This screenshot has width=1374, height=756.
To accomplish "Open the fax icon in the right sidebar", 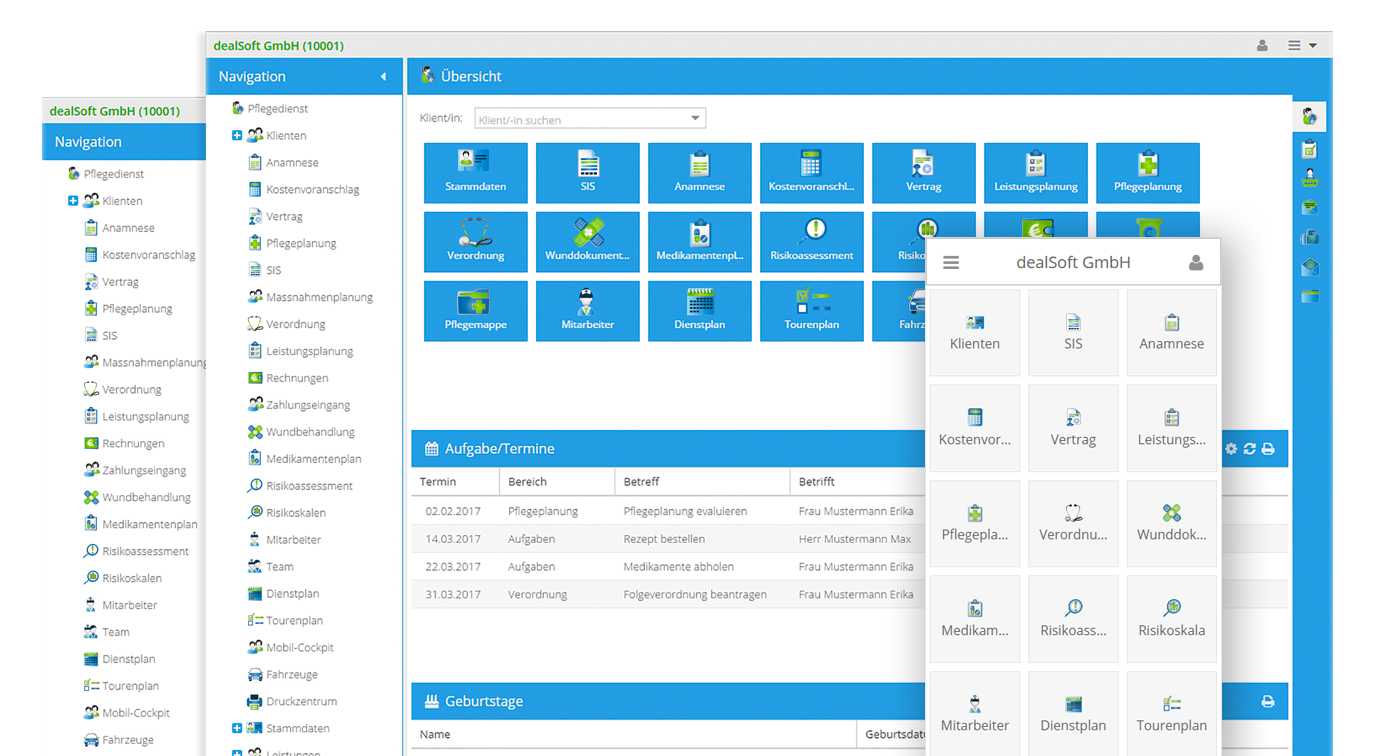I will coord(1310,237).
